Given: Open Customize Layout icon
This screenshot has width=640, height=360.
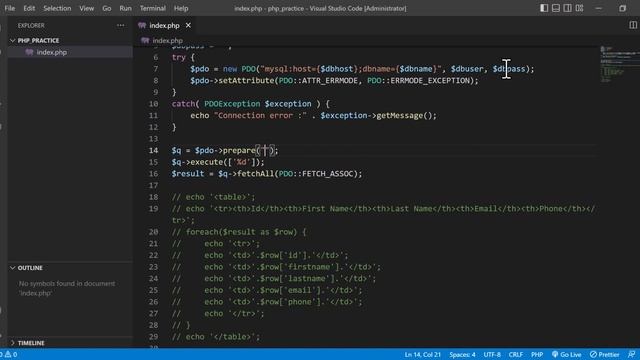Looking at the screenshot, I should tap(579, 8).
